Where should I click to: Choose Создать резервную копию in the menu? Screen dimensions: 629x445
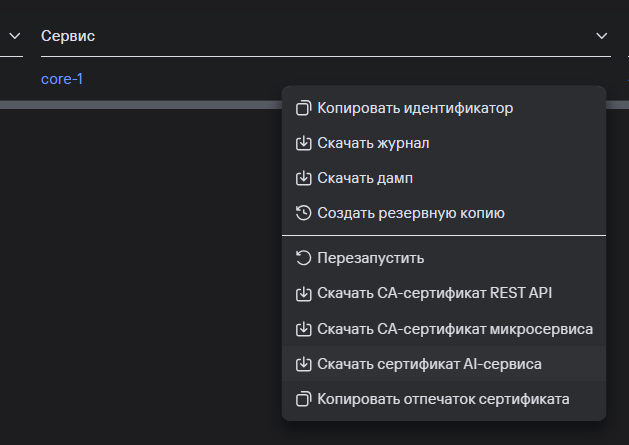tap(444, 213)
